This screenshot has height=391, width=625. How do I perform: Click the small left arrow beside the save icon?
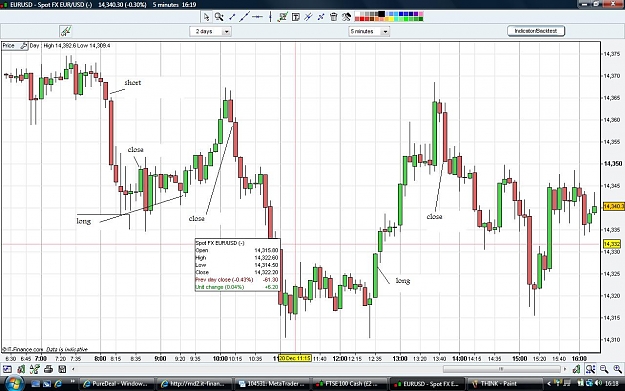[x=73, y=369]
